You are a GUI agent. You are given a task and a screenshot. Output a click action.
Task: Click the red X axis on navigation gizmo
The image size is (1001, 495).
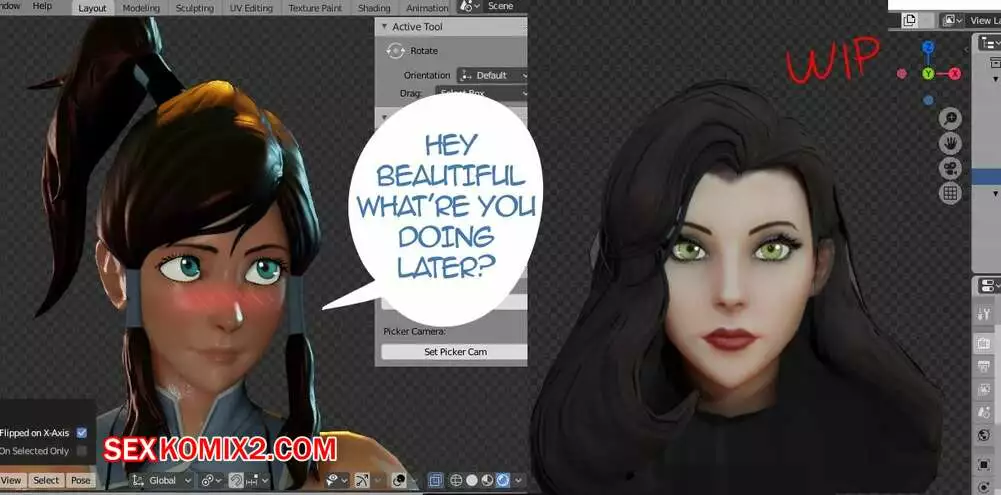(x=956, y=74)
